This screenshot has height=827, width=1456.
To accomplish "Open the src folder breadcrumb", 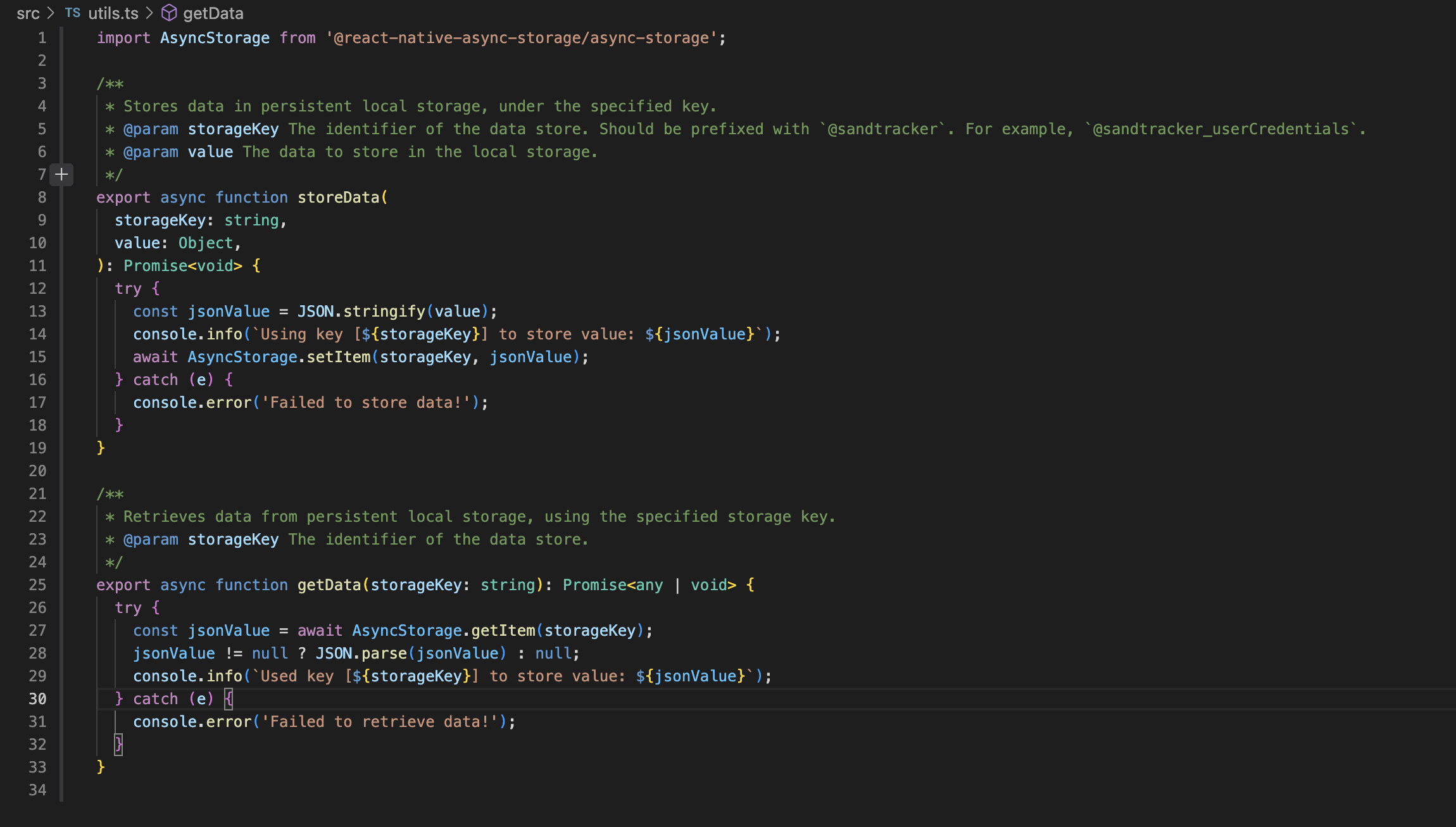I will [x=28, y=13].
